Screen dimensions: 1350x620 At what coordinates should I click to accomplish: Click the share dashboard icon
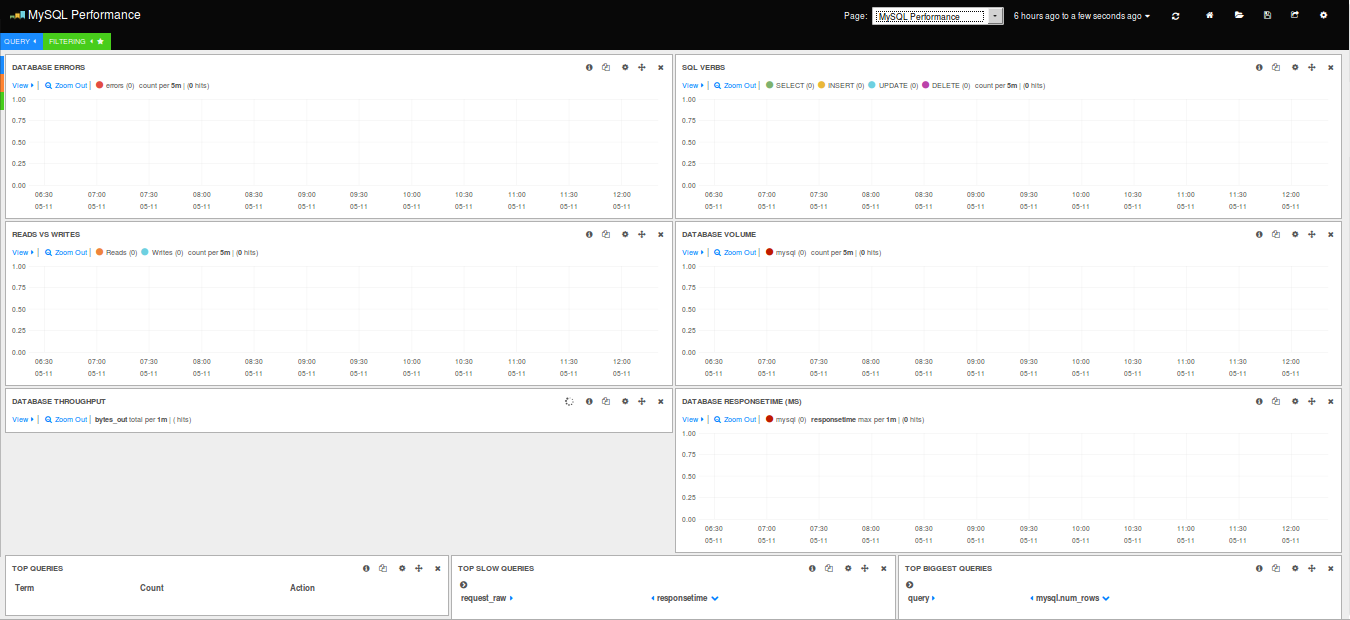point(1295,16)
